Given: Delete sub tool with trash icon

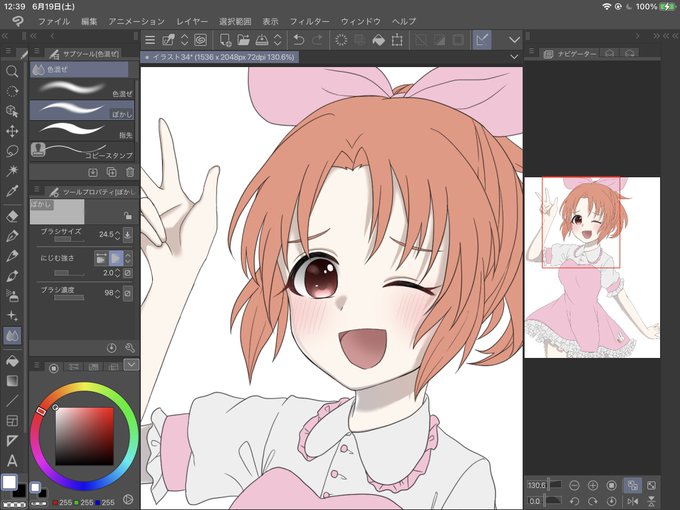Looking at the screenshot, I should [130, 172].
